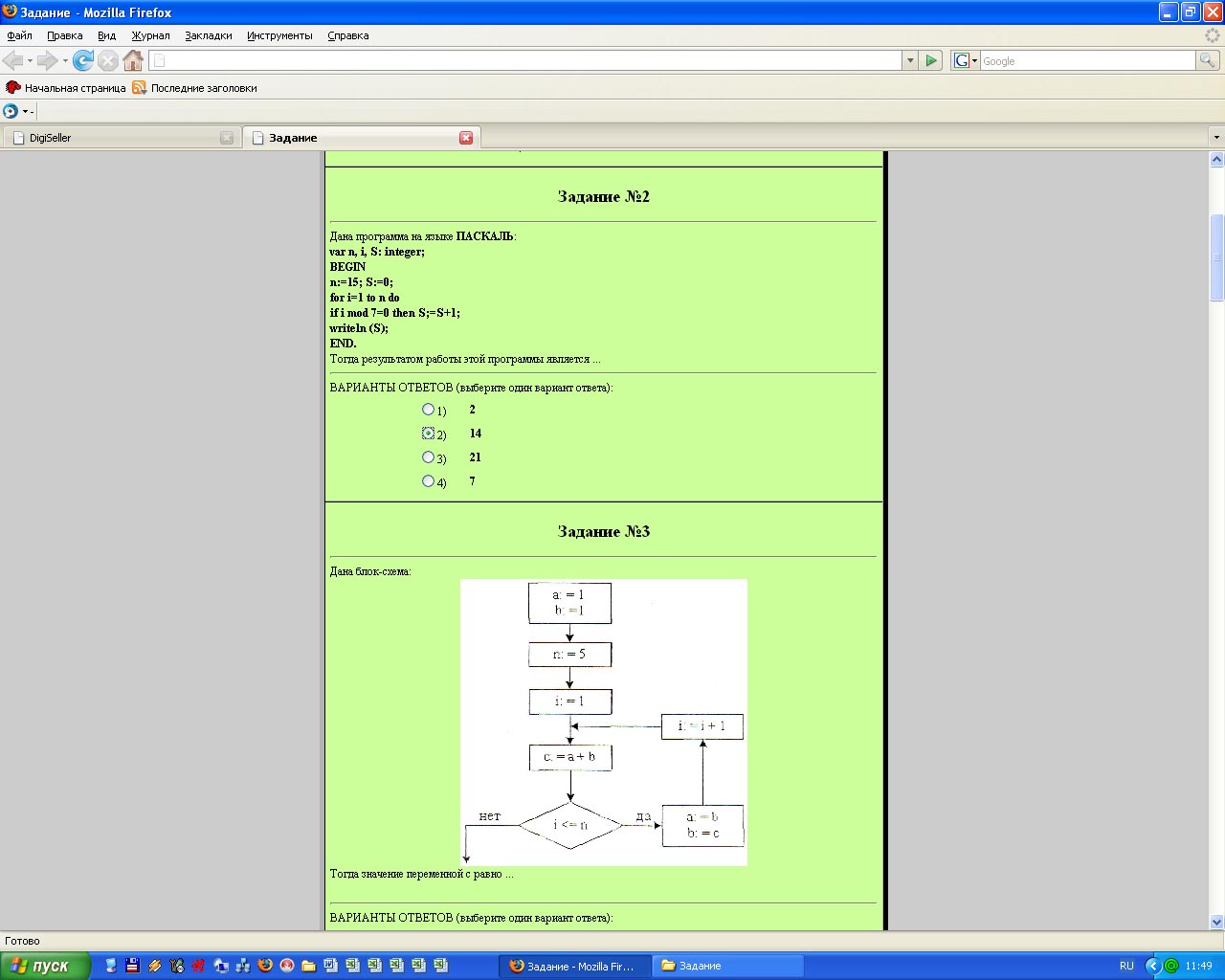Click the пуск Start button
The height and width of the screenshot is (980, 1225).
[45, 966]
